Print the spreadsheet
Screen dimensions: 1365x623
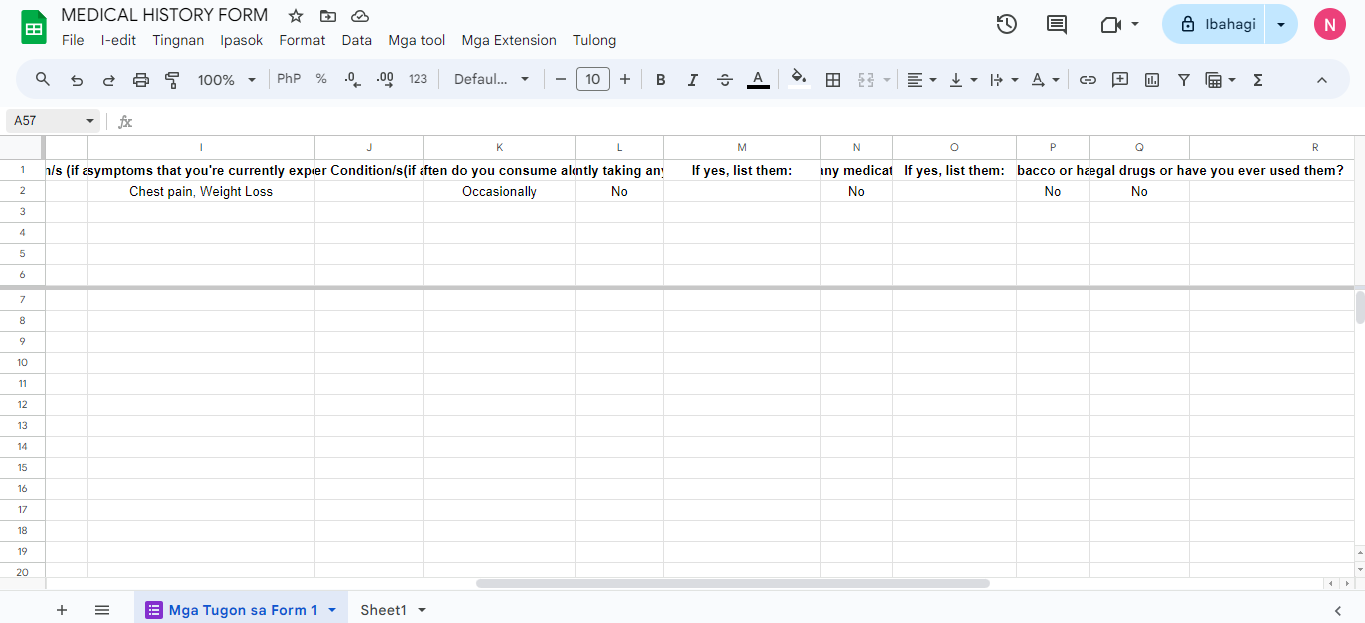tap(141, 79)
